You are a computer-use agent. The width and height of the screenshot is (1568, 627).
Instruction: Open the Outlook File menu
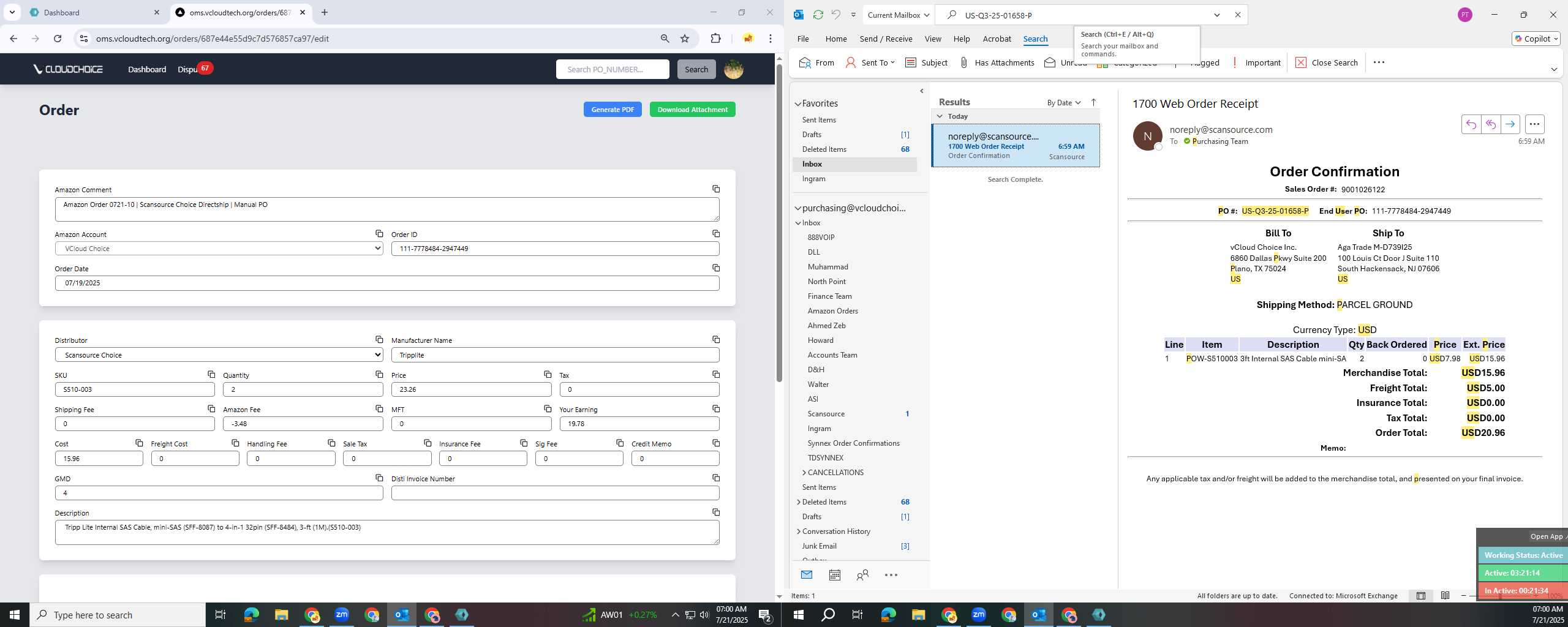[x=802, y=39]
